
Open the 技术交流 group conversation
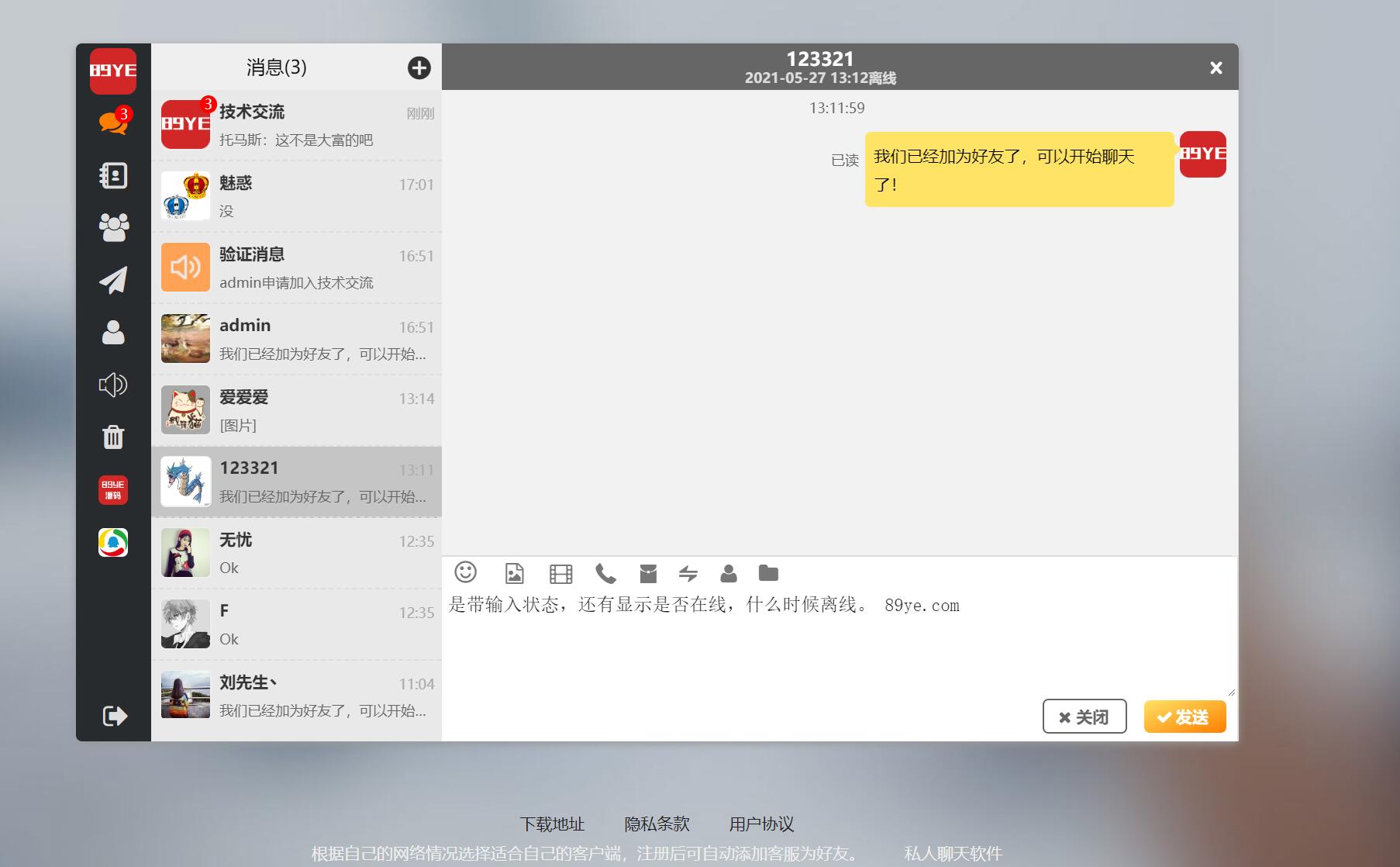tap(296, 125)
